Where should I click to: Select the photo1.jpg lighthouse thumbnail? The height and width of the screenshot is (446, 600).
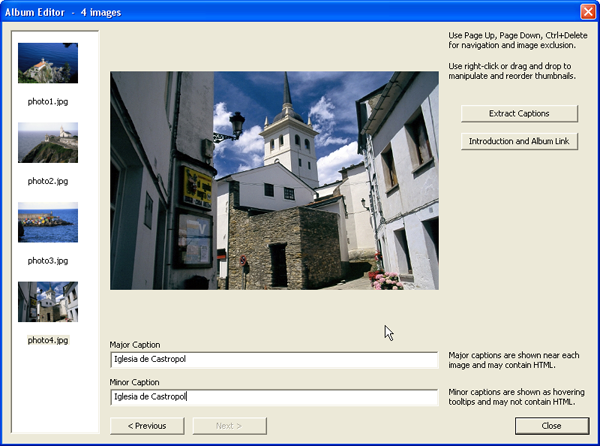48,63
